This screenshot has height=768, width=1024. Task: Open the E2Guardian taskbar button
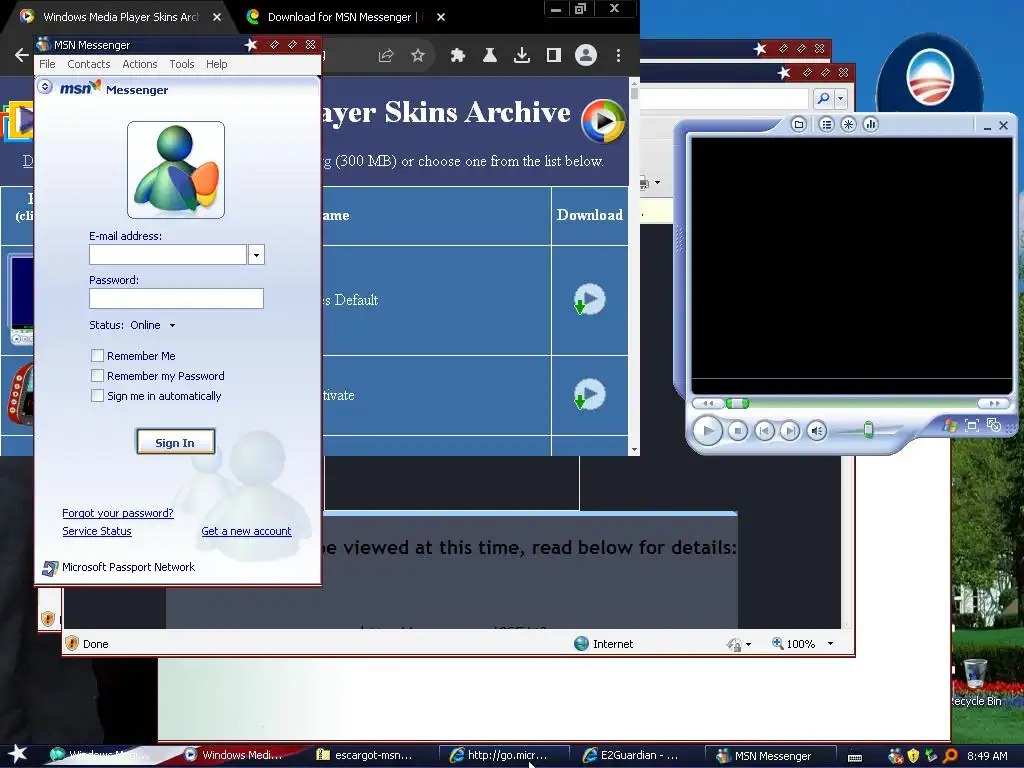click(x=639, y=755)
